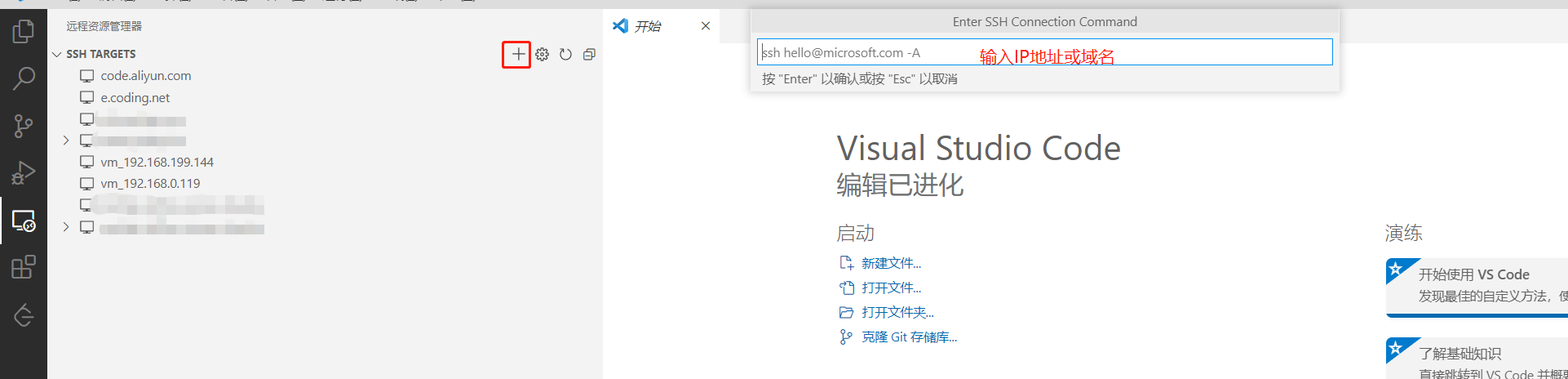Select the vm_192.168.199.144 host
This screenshot has width=1568, height=379.
(x=157, y=162)
